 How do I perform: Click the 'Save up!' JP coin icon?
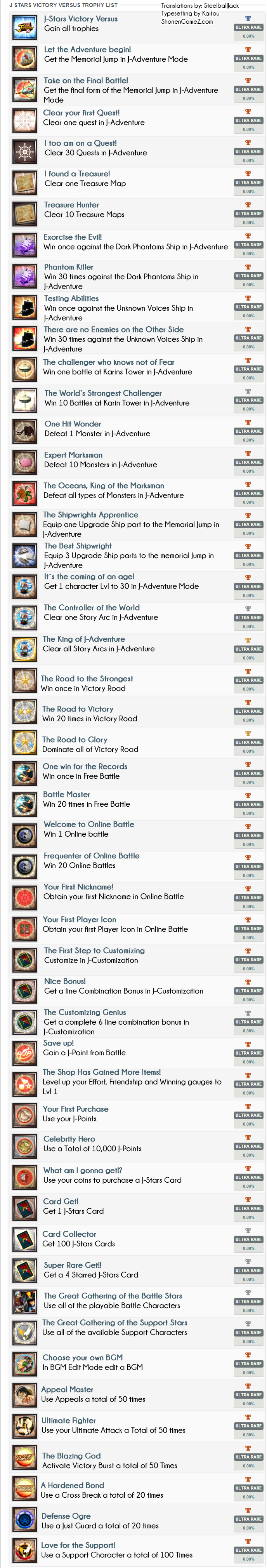pyautogui.click(x=25, y=1053)
